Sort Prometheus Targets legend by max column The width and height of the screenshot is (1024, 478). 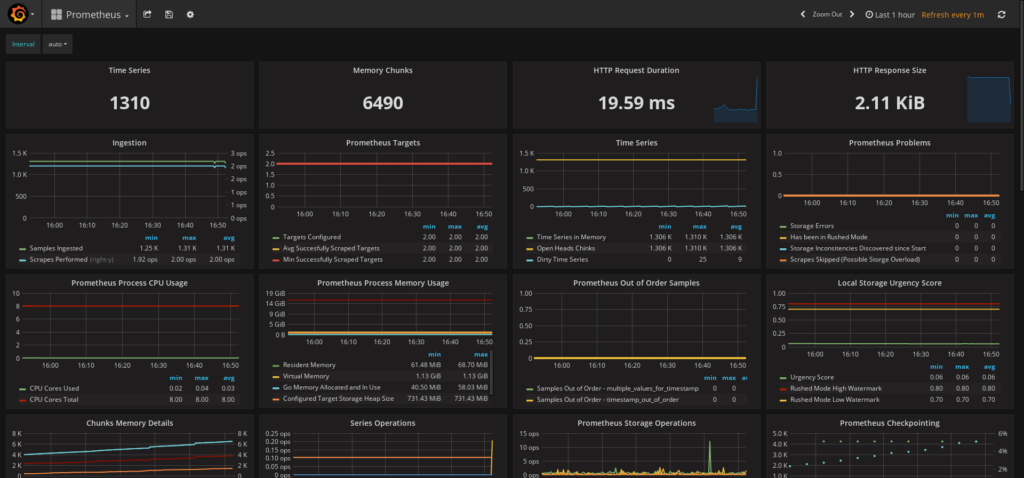click(x=455, y=227)
